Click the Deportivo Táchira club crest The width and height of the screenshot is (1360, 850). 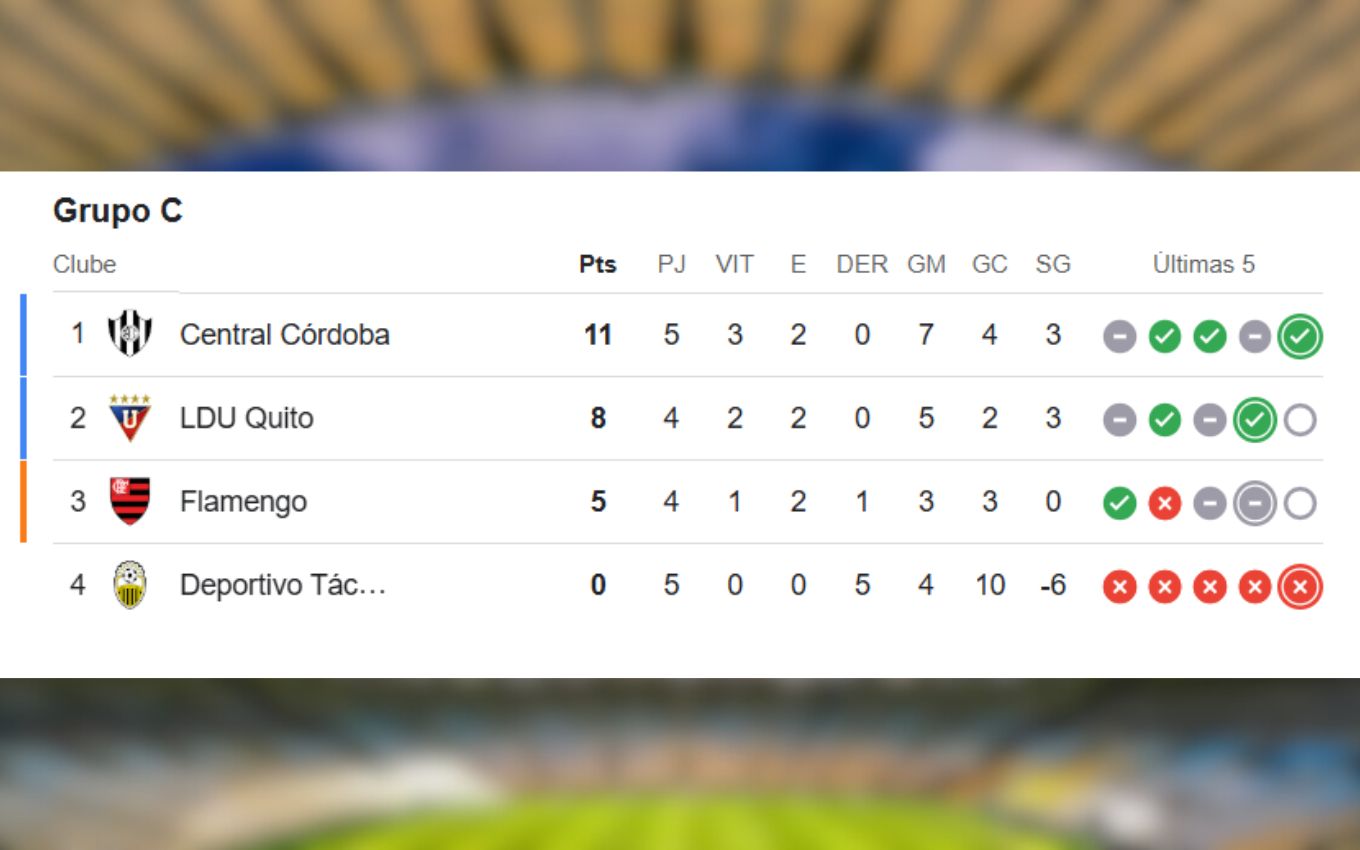(130, 585)
